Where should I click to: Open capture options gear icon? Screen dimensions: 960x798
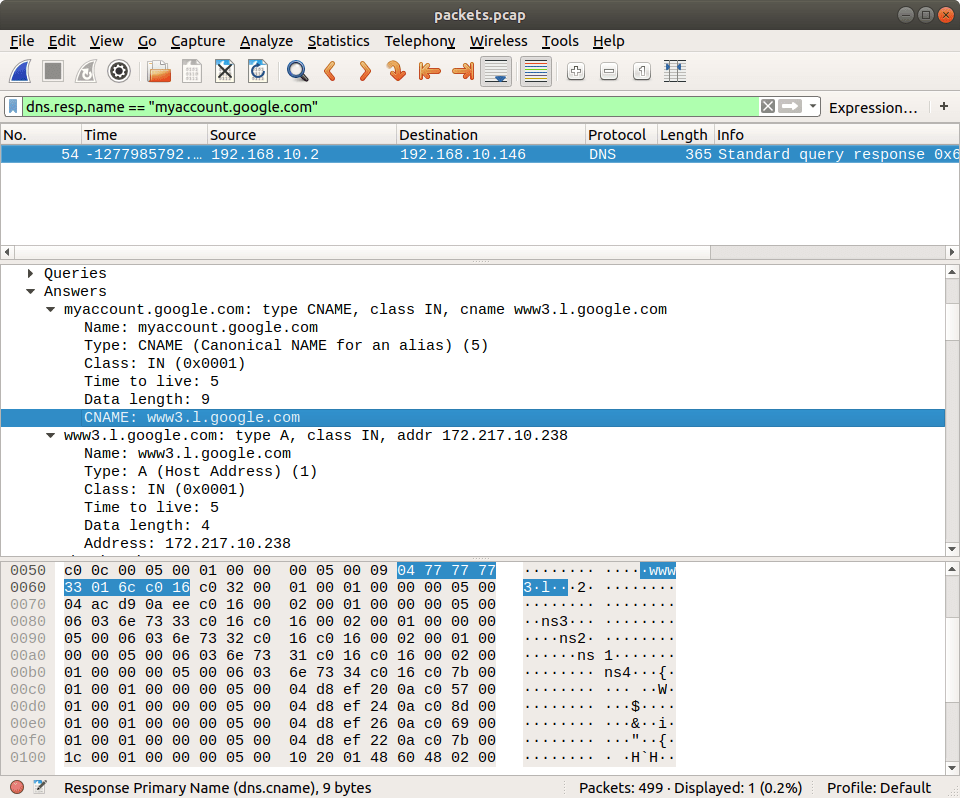119,71
